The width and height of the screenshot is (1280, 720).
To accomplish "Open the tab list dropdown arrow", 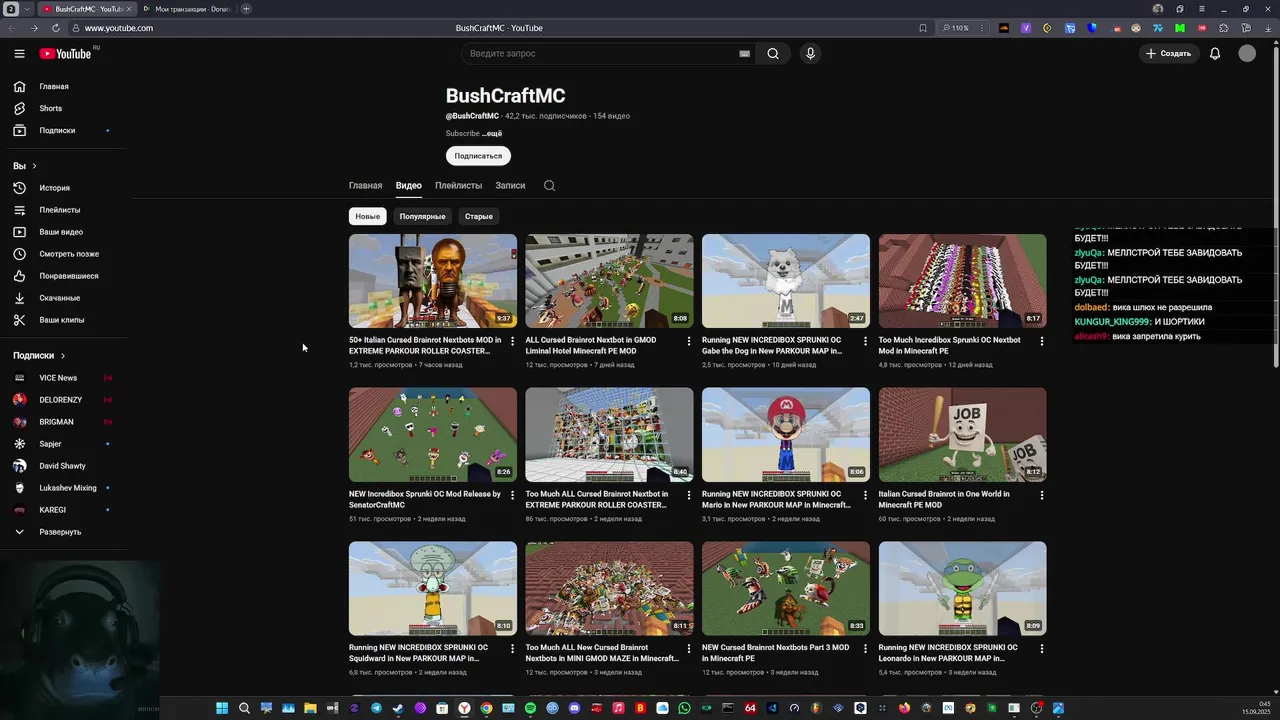I will point(27,9).
